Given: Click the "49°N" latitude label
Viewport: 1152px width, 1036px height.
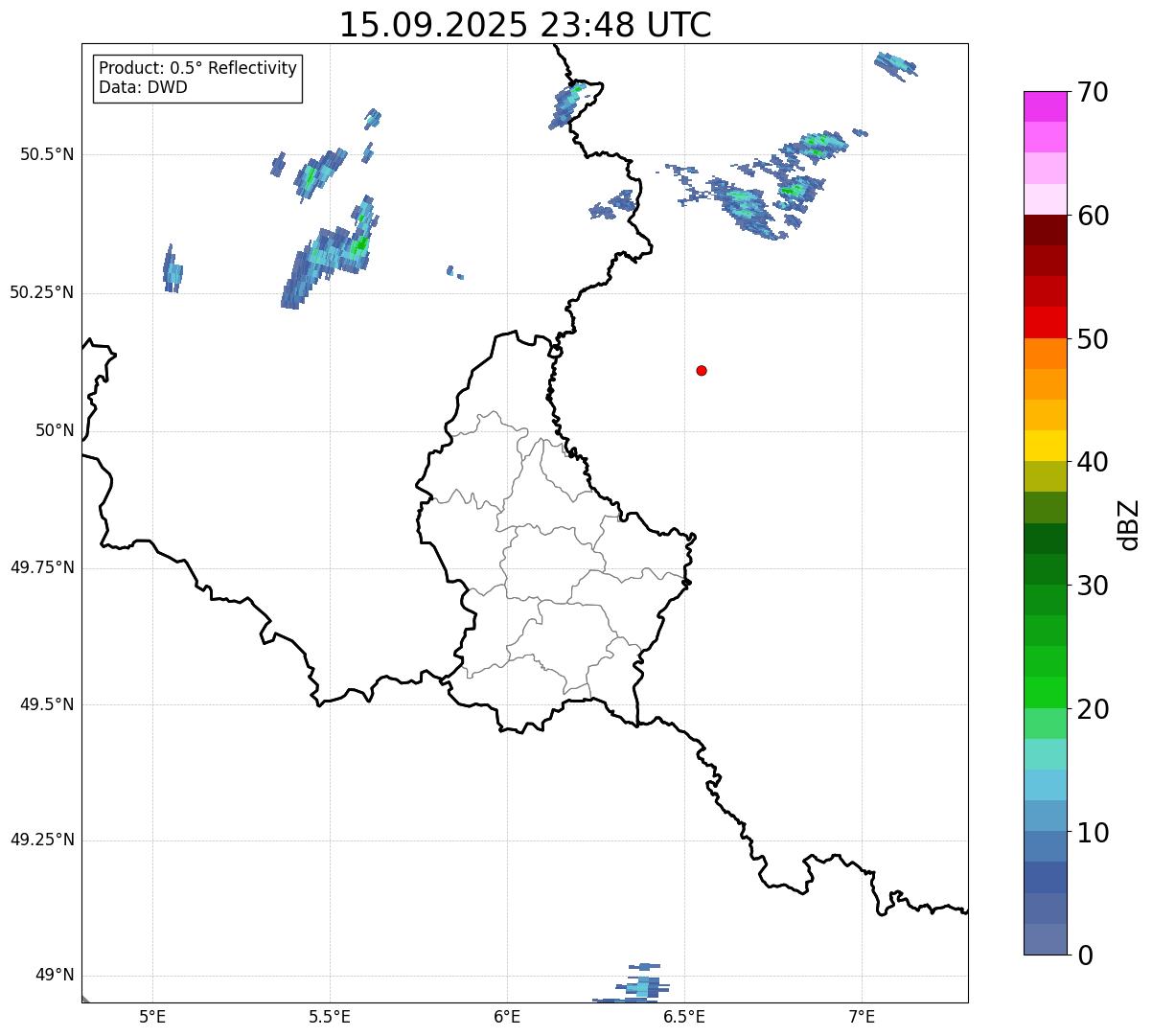Looking at the screenshot, I should (56, 976).
